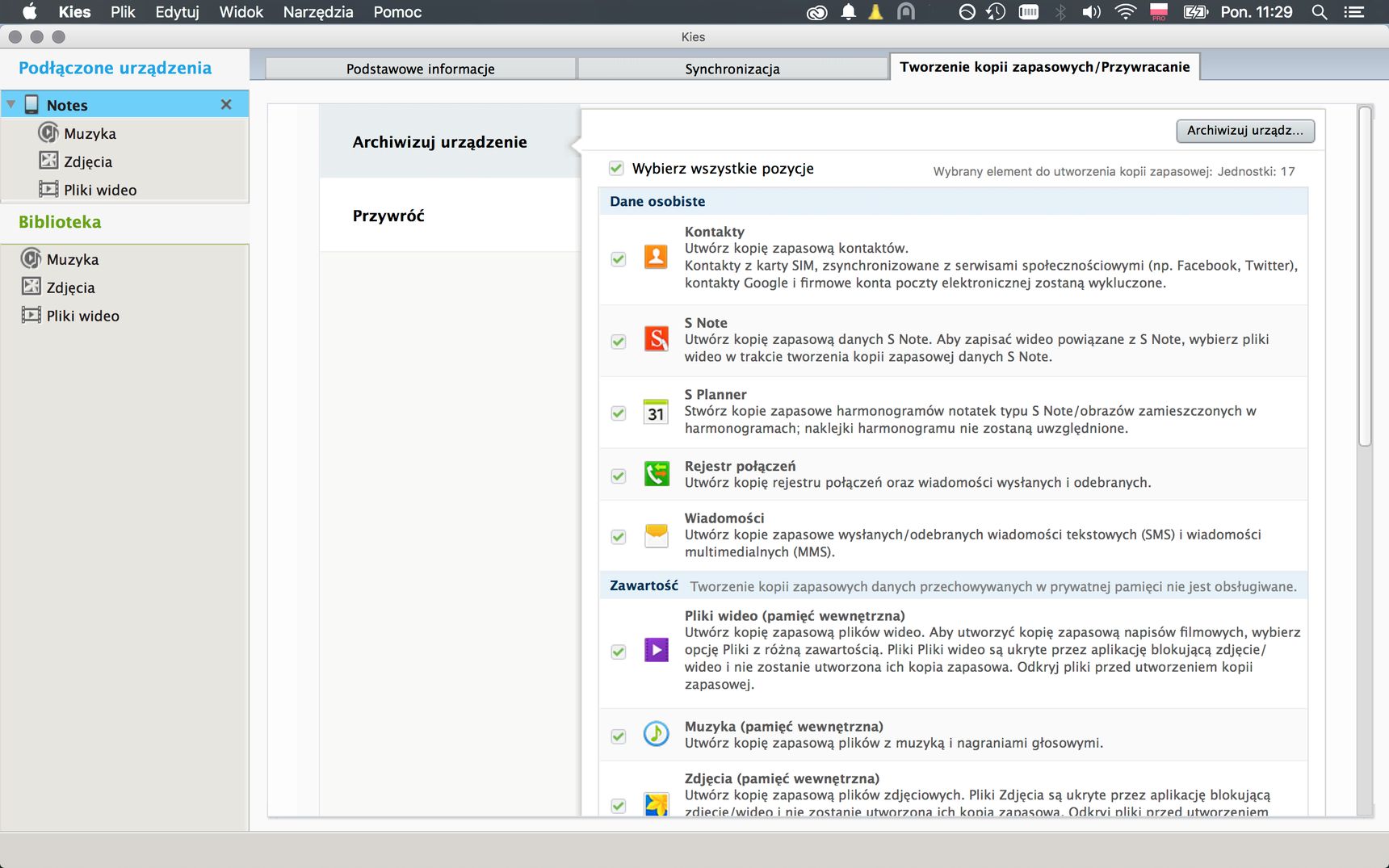Click the keyboard viewer menu bar icon
Viewport: 1389px width, 868px height.
[1029, 12]
